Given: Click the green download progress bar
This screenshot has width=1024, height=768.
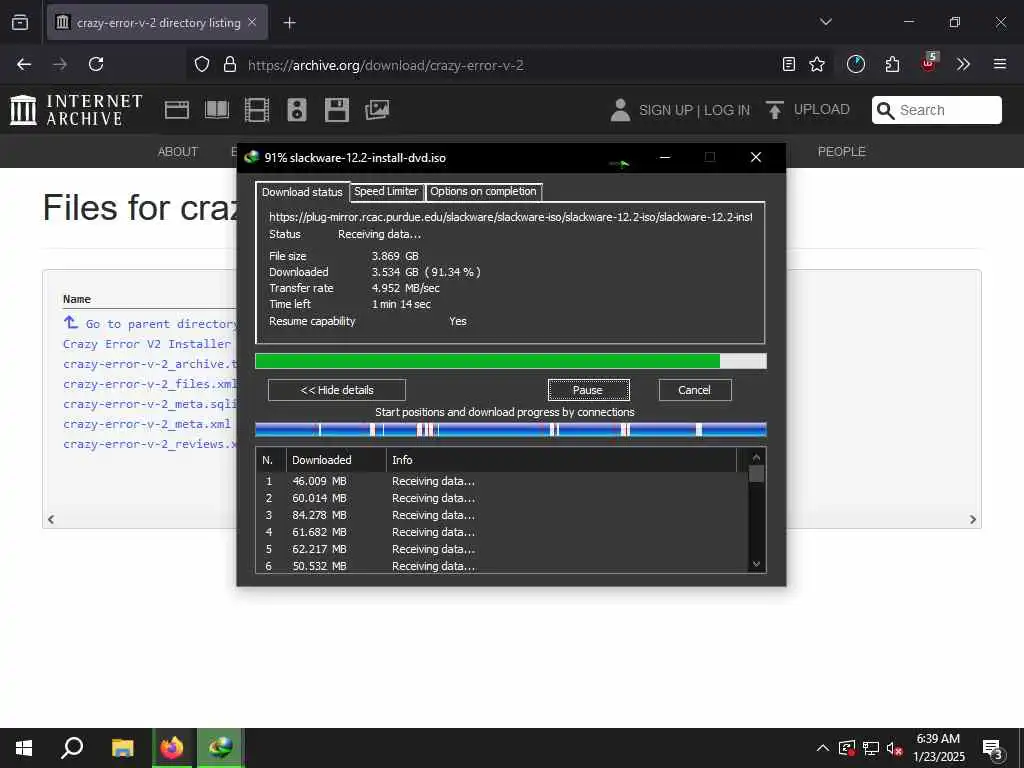Looking at the screenshot, I should (x=511, y=361).
